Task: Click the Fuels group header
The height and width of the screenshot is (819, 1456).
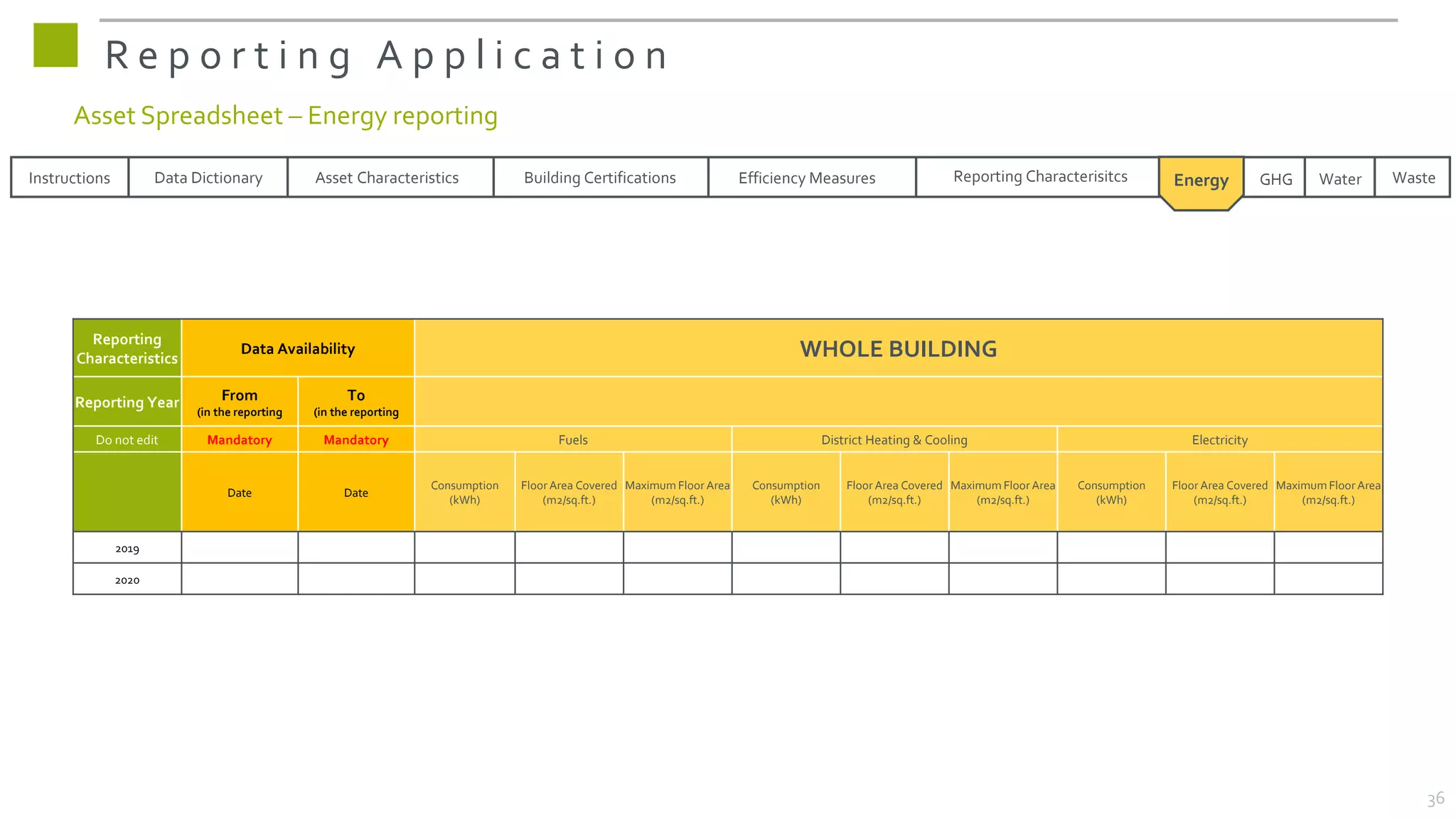Action: [573, 439]
